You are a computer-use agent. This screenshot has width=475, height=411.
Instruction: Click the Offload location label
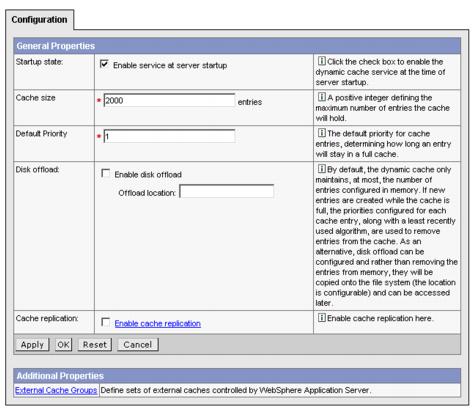pos(147,193)
